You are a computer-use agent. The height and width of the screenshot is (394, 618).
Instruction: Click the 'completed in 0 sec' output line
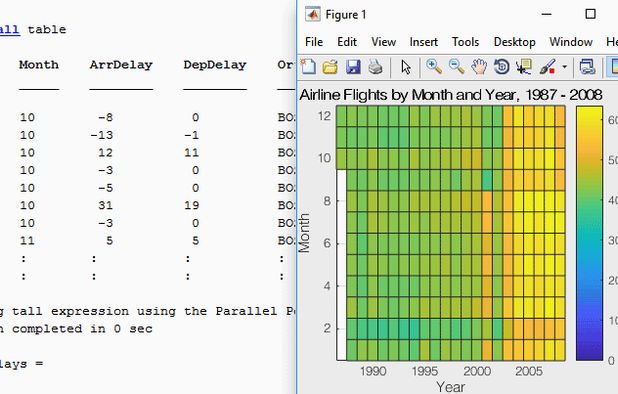[x=76, y=329]
